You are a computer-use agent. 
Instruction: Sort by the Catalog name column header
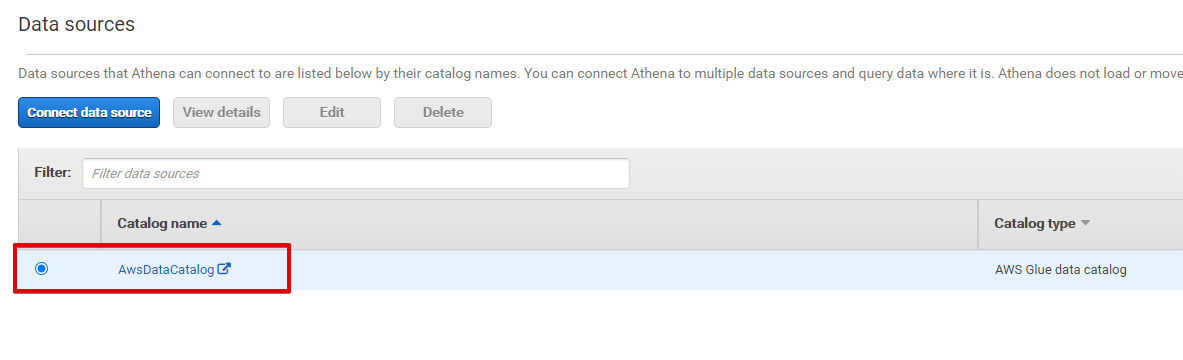161,223
